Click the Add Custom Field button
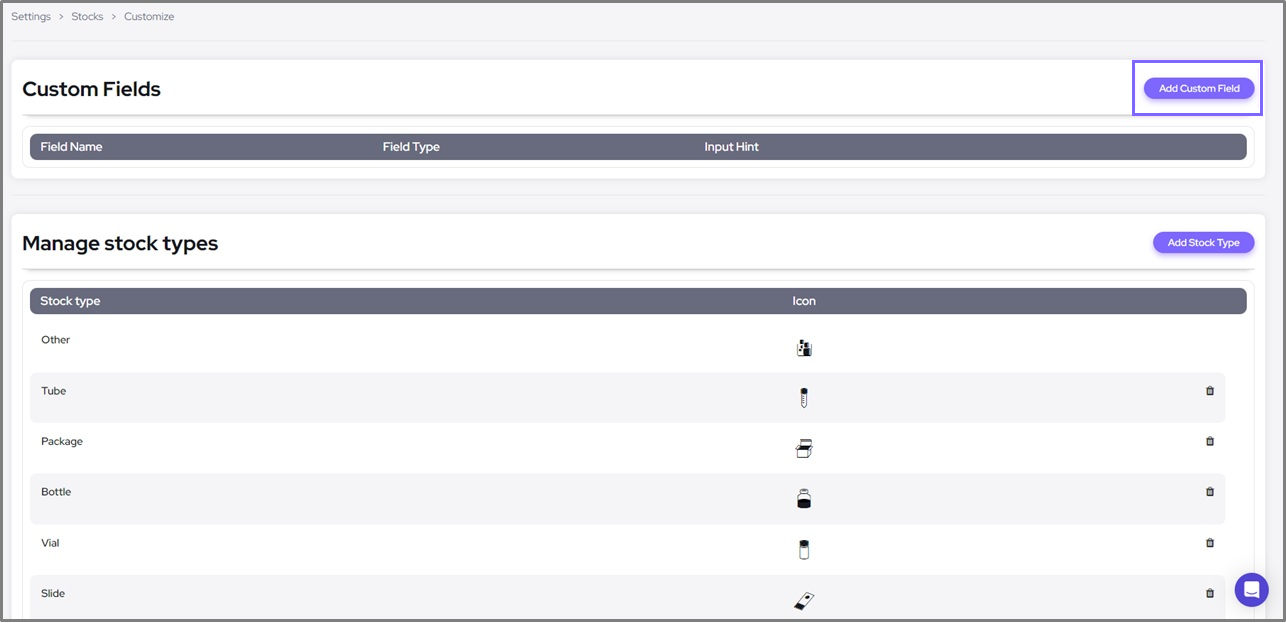Image resolution: width=1286 pixels, height=623 pixels. click(x=1198, y=88)
